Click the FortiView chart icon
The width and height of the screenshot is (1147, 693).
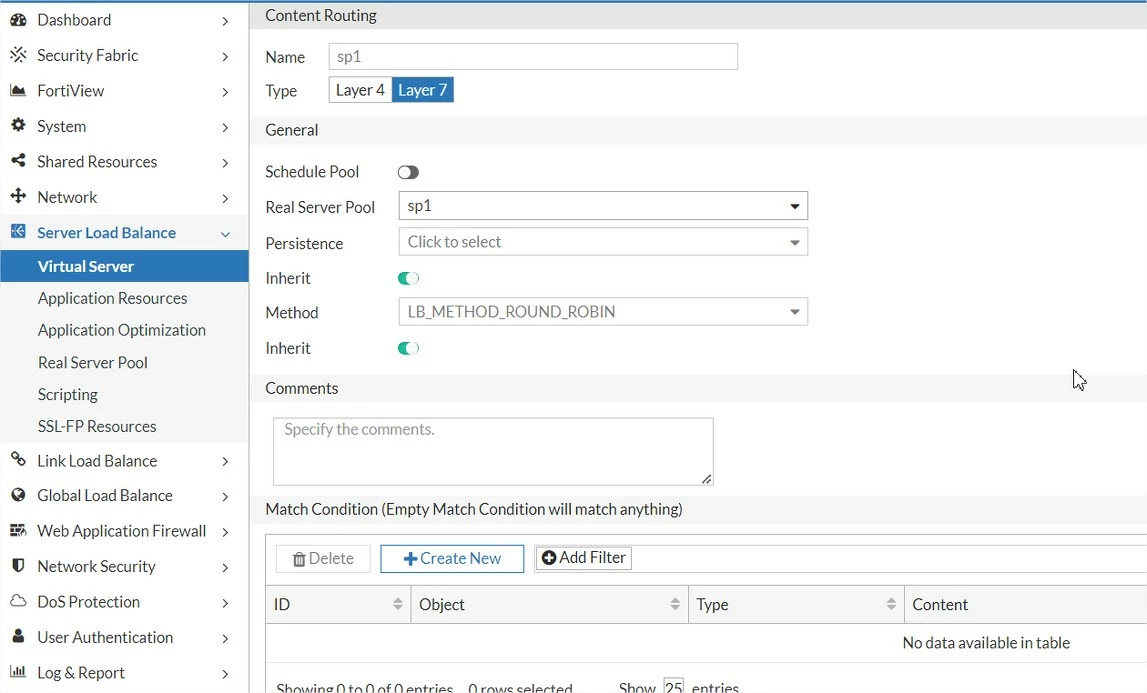tap(18, 90)
